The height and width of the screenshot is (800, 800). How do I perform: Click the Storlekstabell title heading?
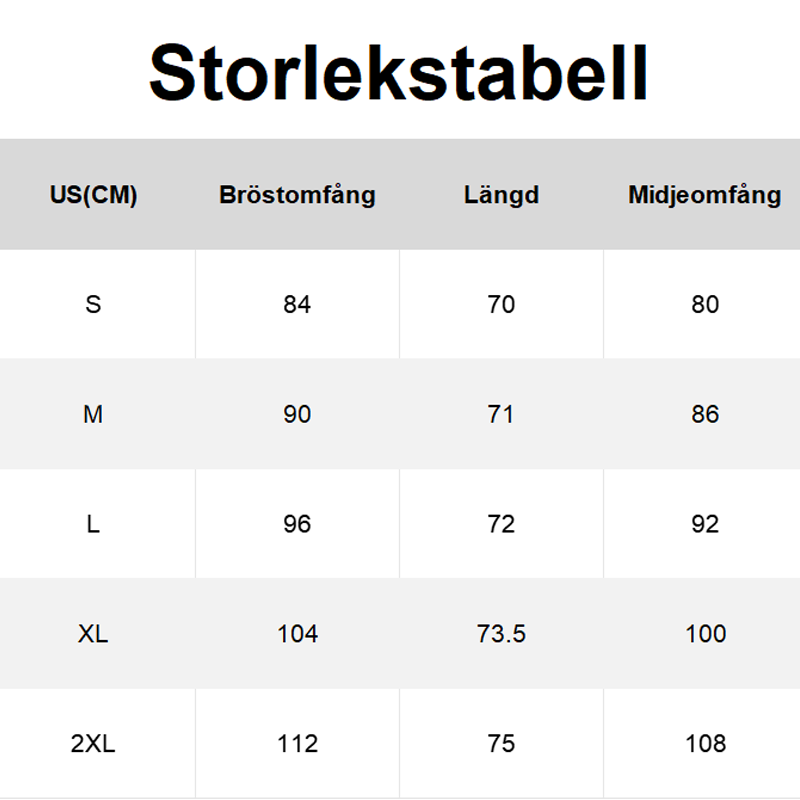click(x=399, y=72)
